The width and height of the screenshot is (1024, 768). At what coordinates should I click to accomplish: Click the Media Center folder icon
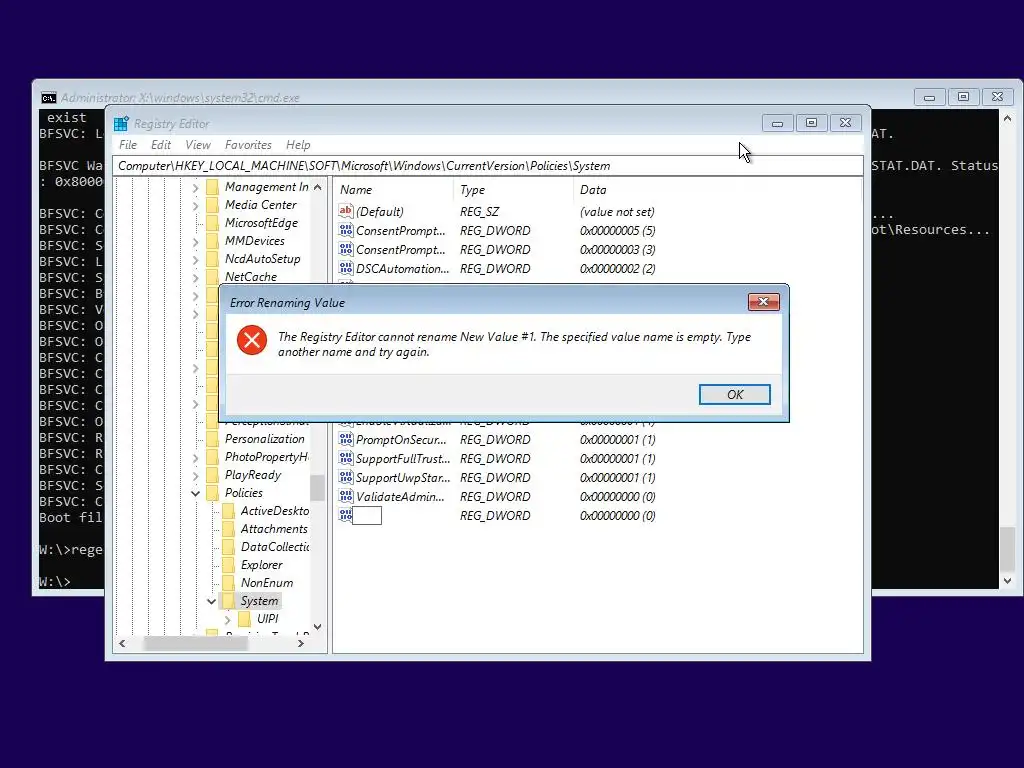coord(212,205)
